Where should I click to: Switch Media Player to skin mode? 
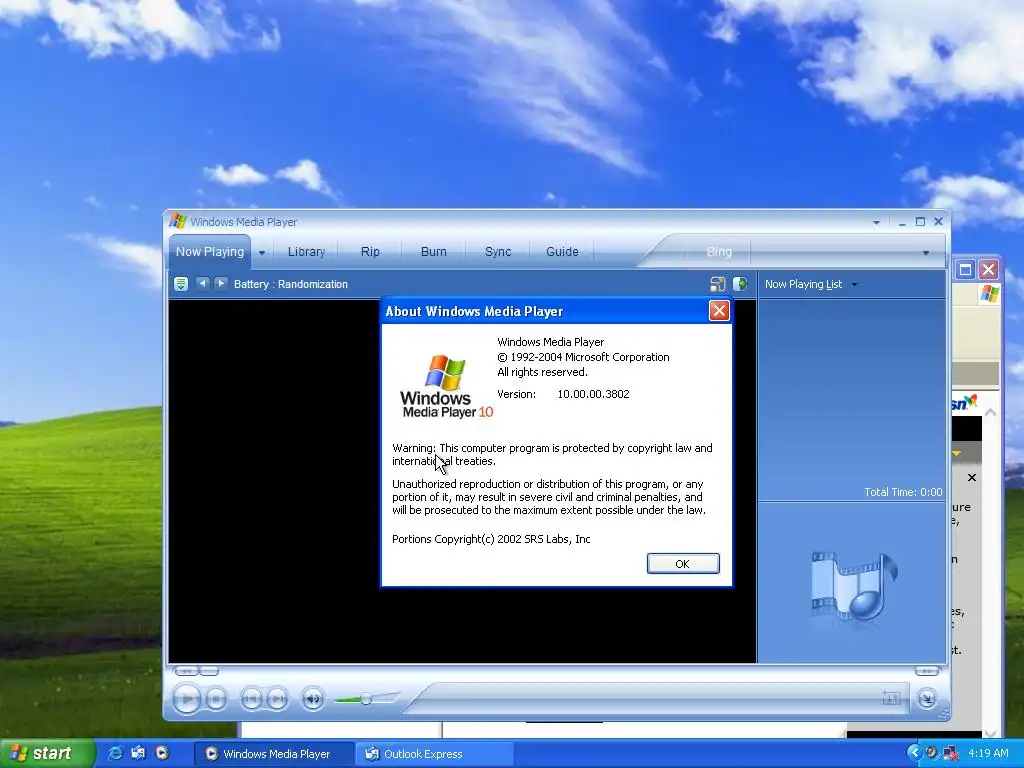click(927, 699)
